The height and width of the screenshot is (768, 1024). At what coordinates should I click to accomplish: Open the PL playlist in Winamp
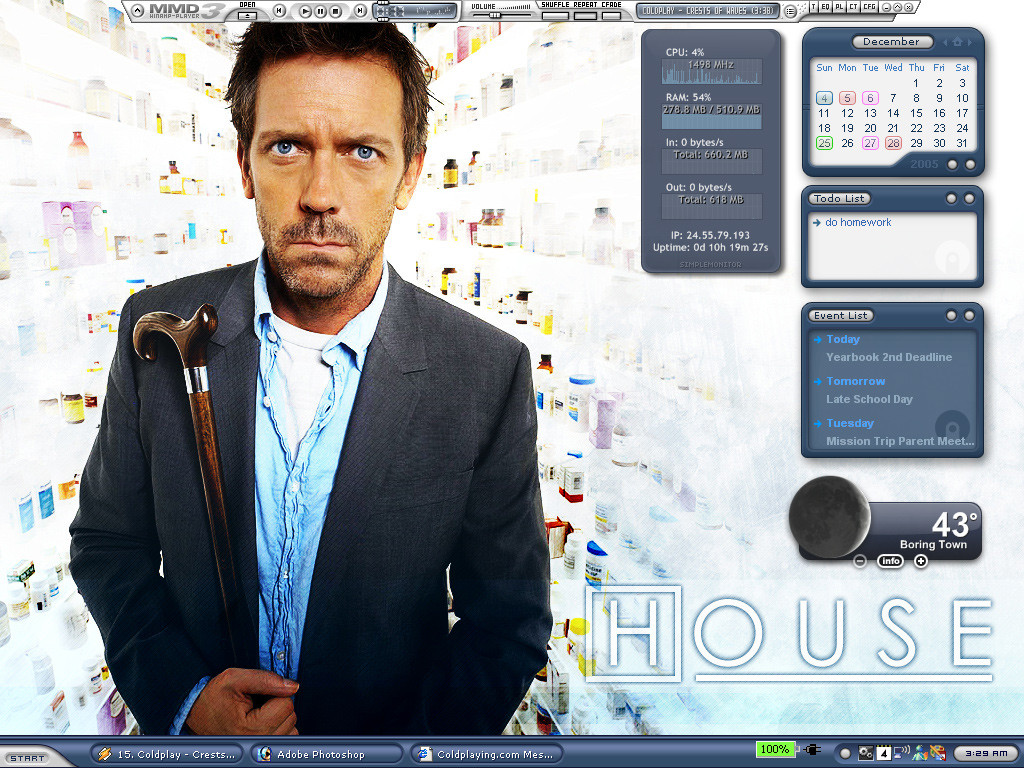point(839,7)
